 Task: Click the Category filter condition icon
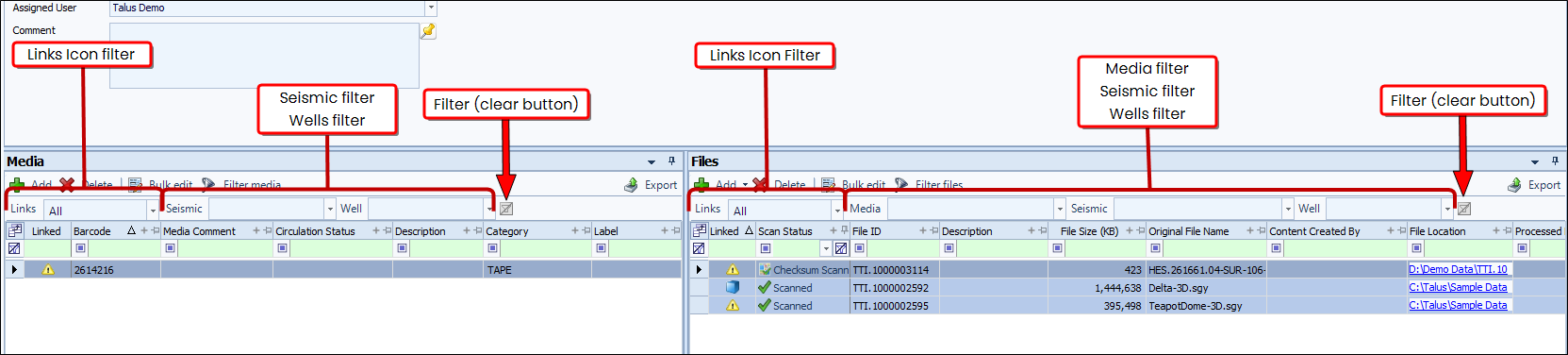tap(492, 248)
